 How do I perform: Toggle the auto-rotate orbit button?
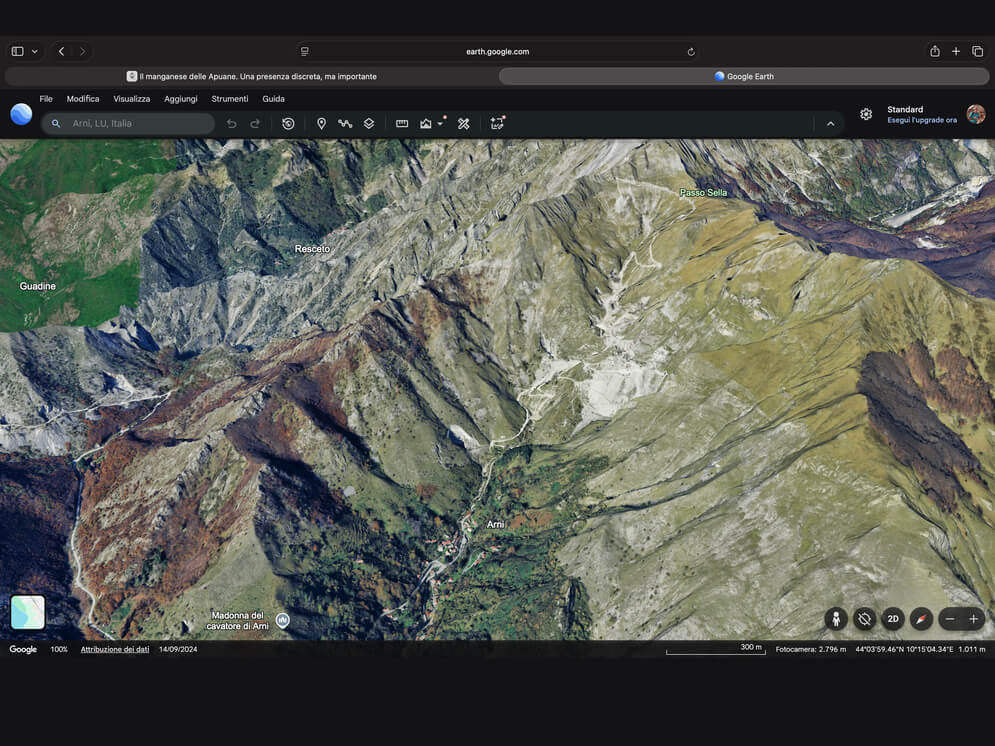tap(864, 618)
